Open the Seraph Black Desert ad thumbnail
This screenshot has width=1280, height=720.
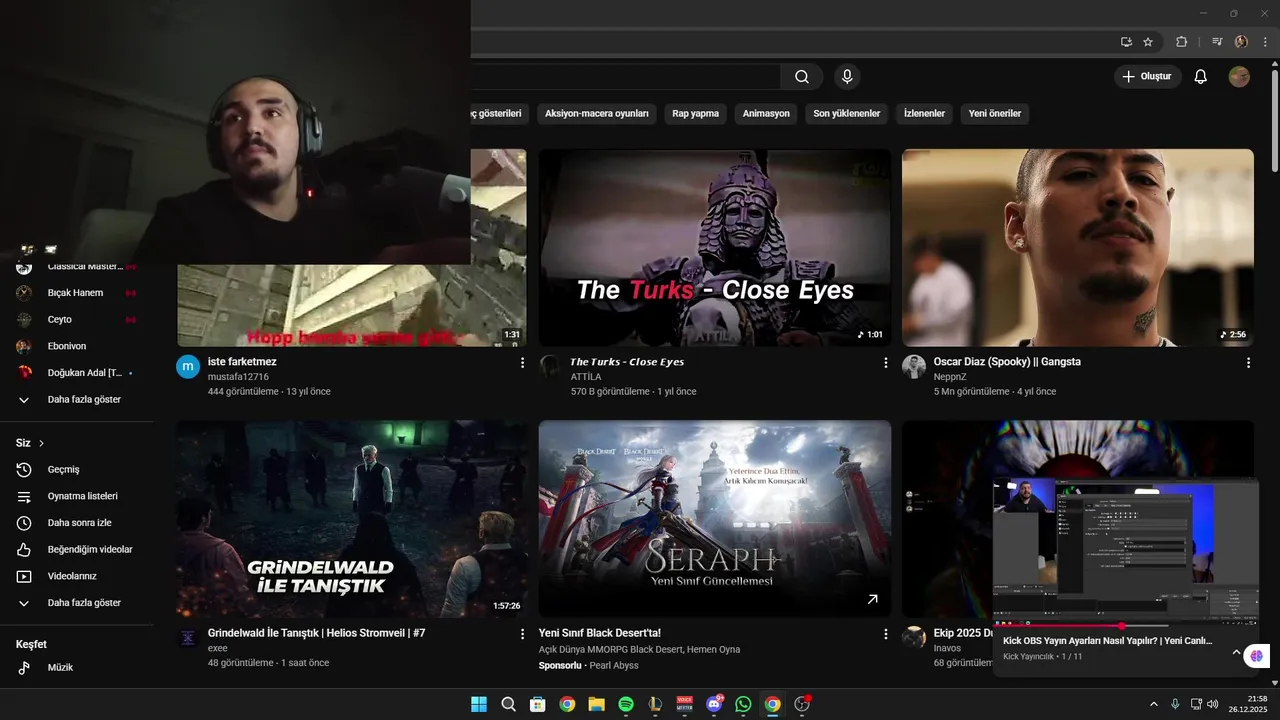(x=714, y=519)
